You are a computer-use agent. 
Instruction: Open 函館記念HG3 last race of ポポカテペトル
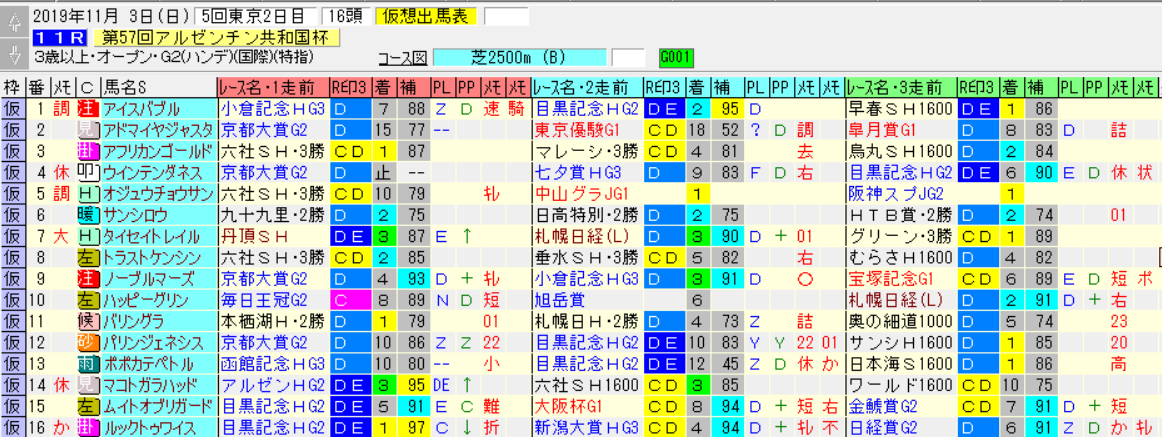point(272,364)
